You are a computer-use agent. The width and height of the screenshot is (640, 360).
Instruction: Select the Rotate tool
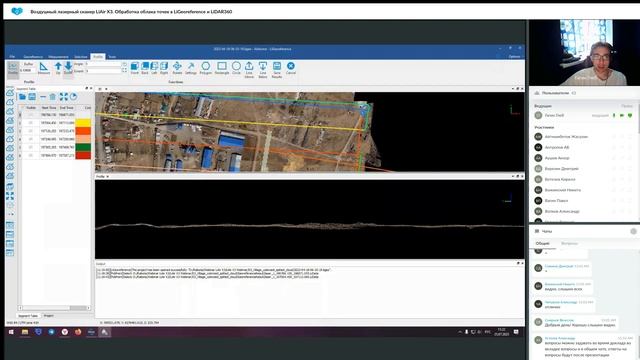tap(177, 68)
